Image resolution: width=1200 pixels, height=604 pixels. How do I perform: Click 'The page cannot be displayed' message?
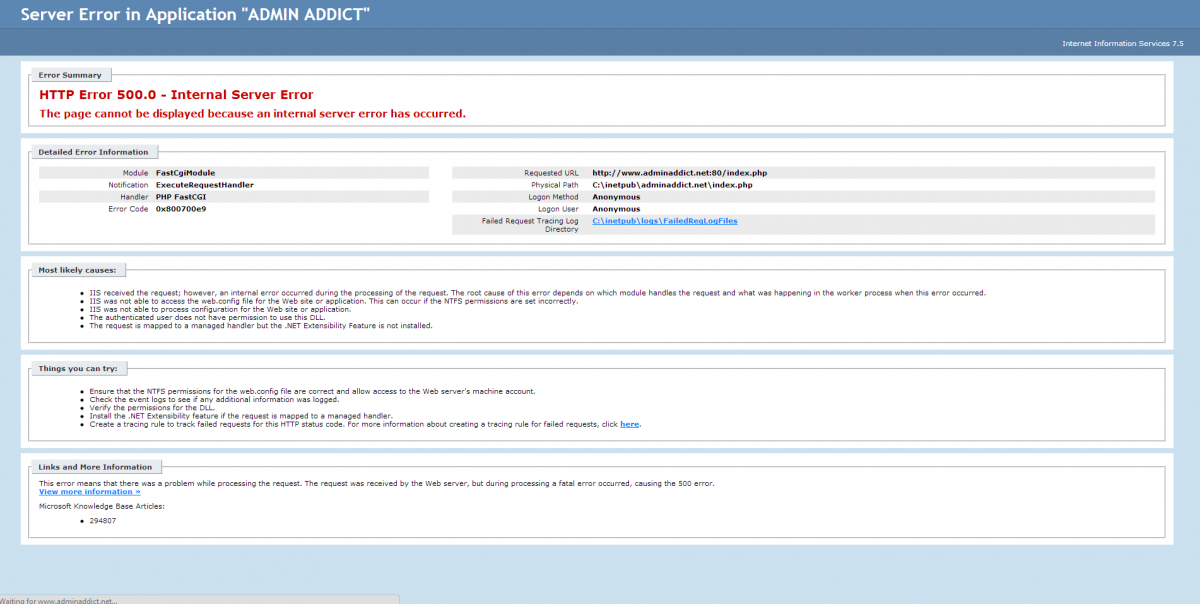pos(252,113)
